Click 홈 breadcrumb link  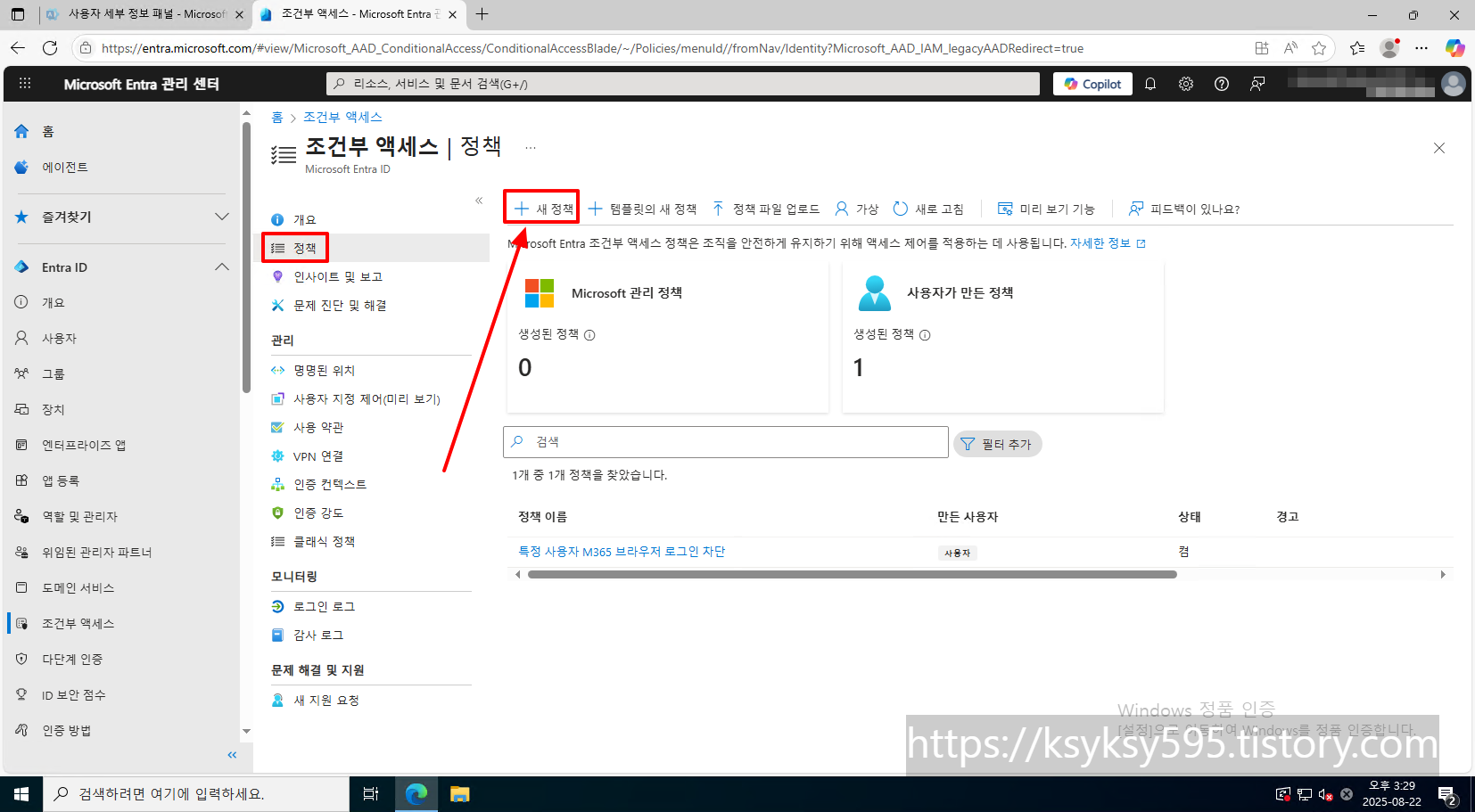(277, 118)
